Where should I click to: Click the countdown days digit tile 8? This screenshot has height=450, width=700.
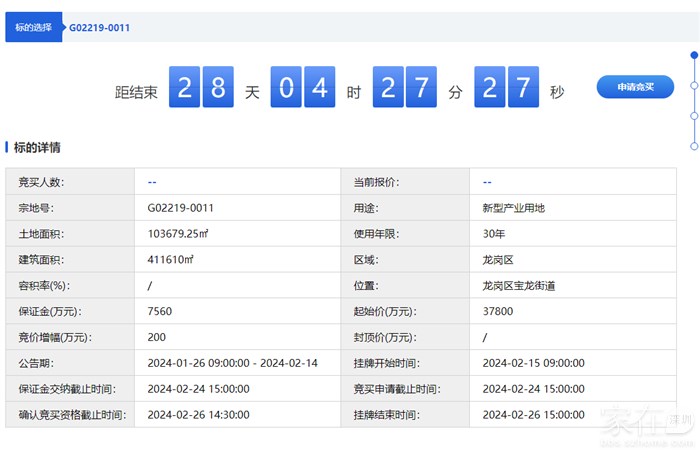point(218,88)
